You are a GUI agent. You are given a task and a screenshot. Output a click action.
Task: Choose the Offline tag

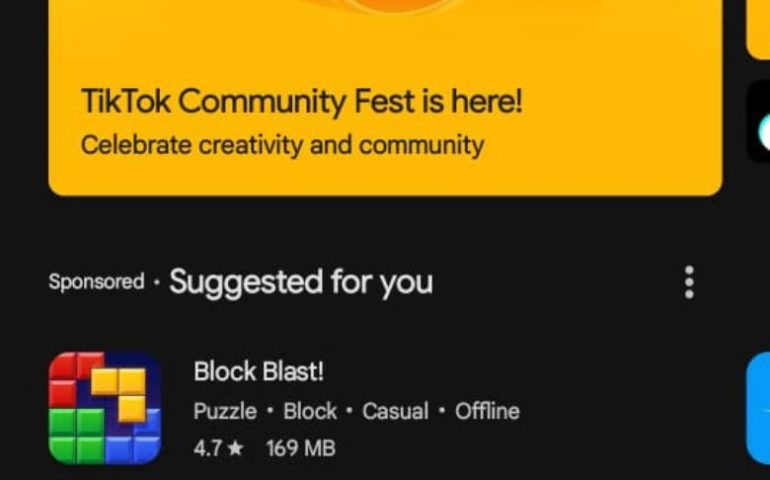[x=487, y=411]
